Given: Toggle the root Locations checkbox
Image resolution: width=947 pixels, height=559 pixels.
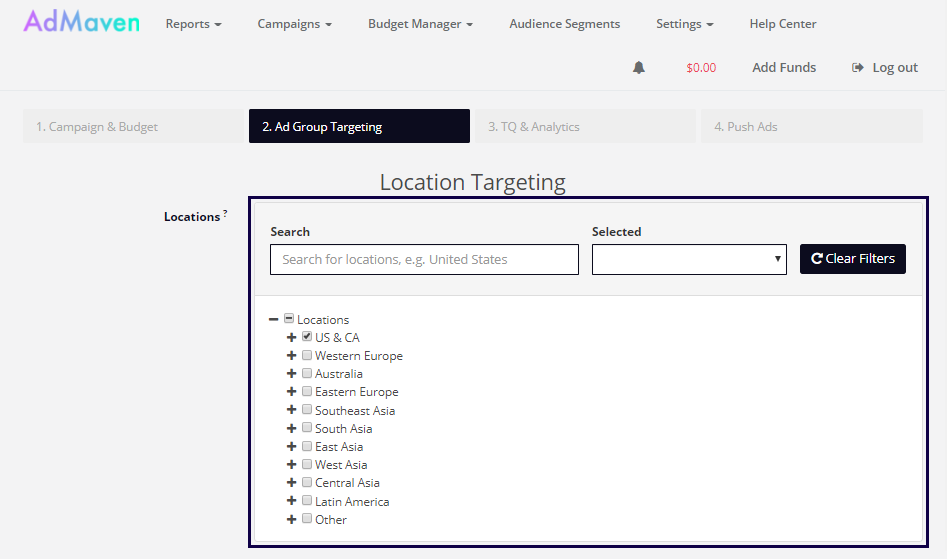Looking at the screenshot, I should point(289,319).
